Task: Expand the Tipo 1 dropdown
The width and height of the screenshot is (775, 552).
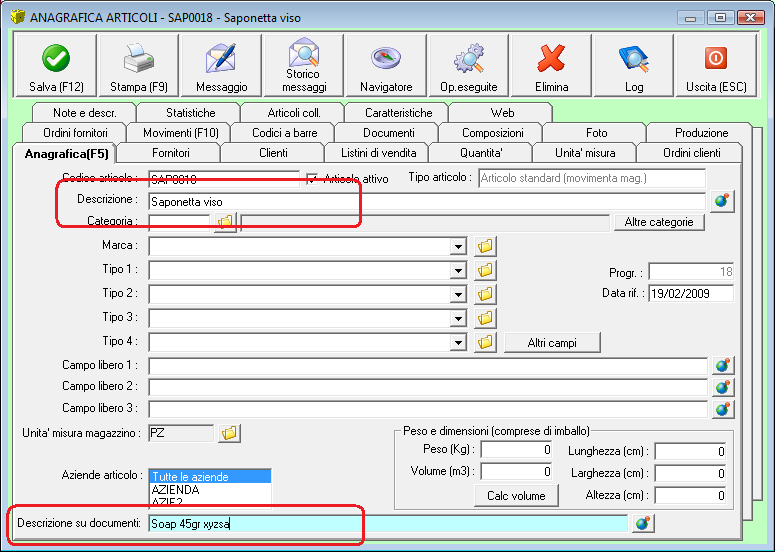Action: 459,270
